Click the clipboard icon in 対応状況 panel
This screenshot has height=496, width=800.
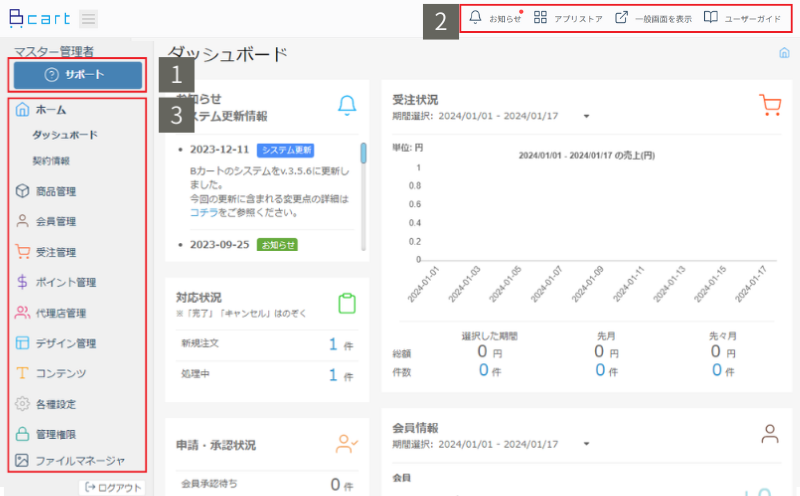coord(347,303)
